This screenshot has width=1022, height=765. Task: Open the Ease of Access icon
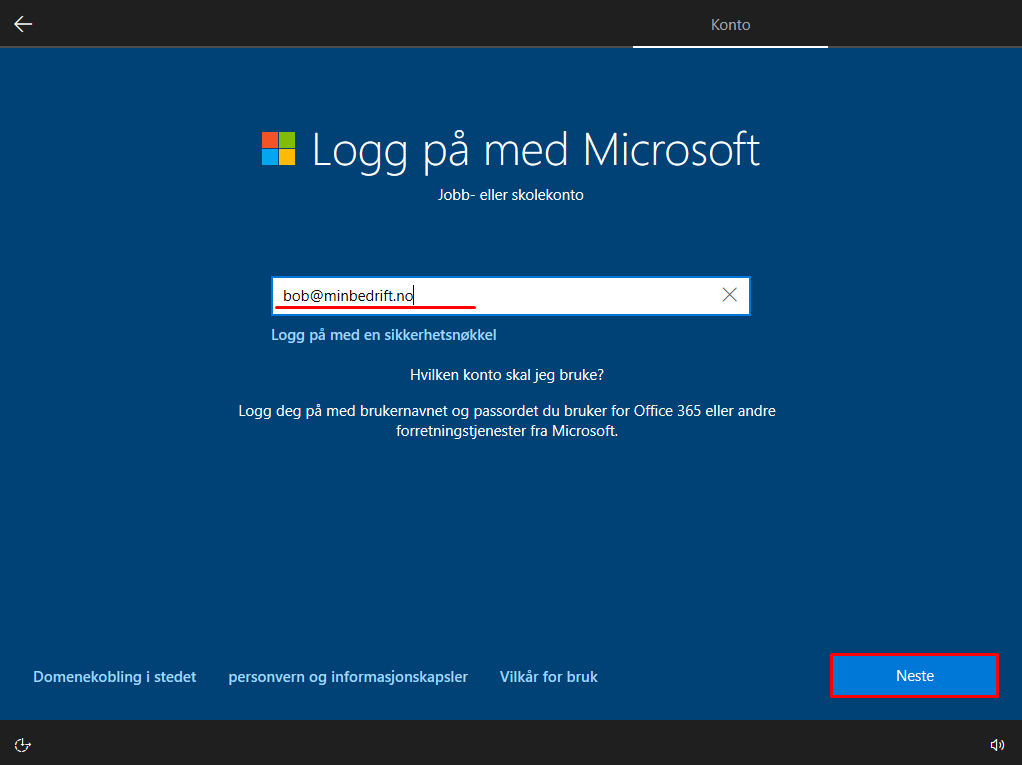[23, 744]
